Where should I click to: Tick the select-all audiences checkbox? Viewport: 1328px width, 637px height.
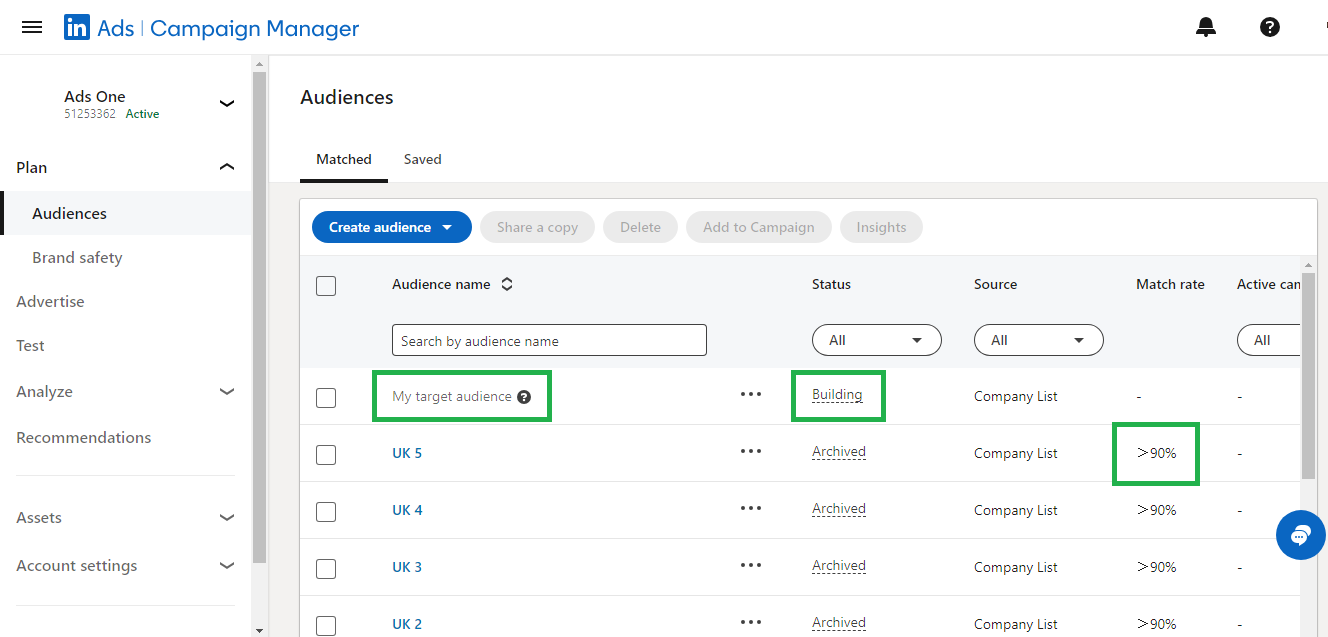326,286
